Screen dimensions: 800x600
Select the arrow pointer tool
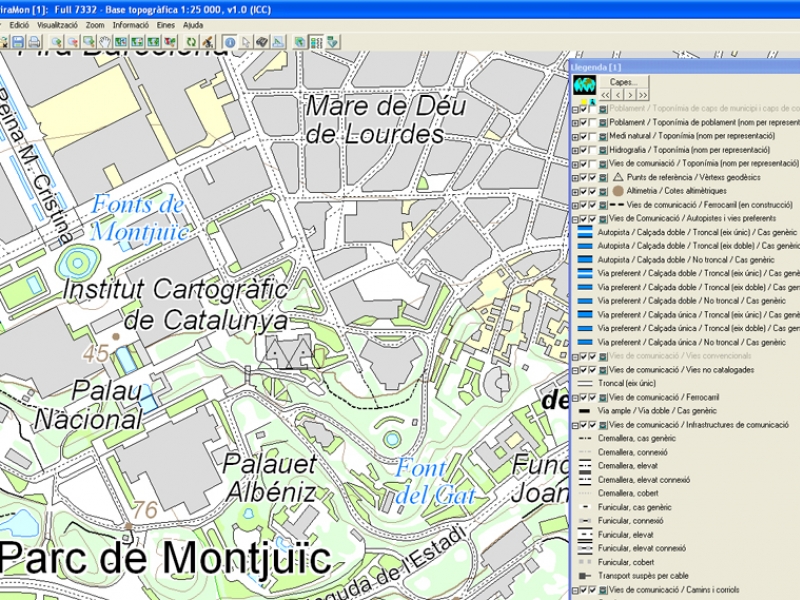[x=245, y=42]
